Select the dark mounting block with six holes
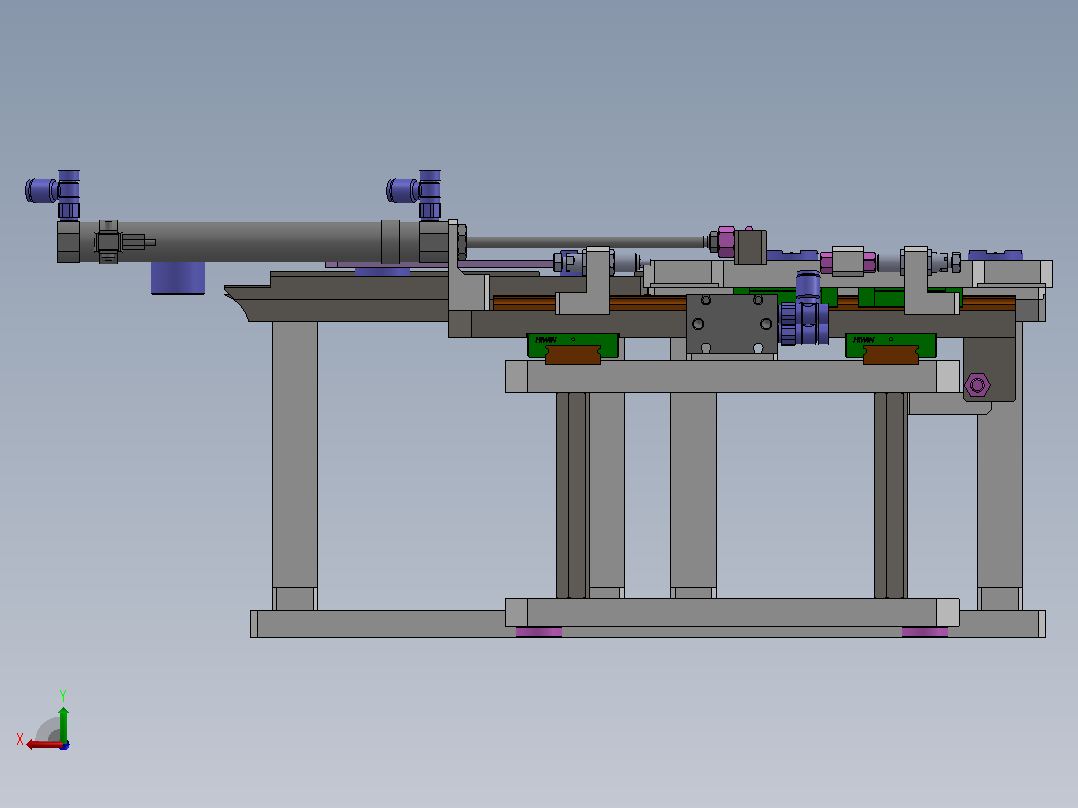 [x=732, y=323]
